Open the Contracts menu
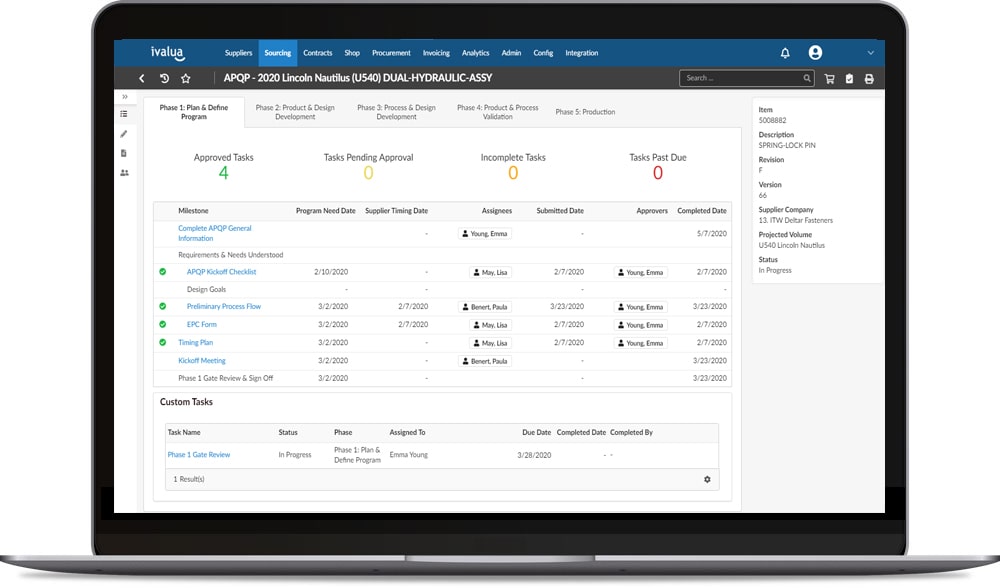 click(318, 53)
